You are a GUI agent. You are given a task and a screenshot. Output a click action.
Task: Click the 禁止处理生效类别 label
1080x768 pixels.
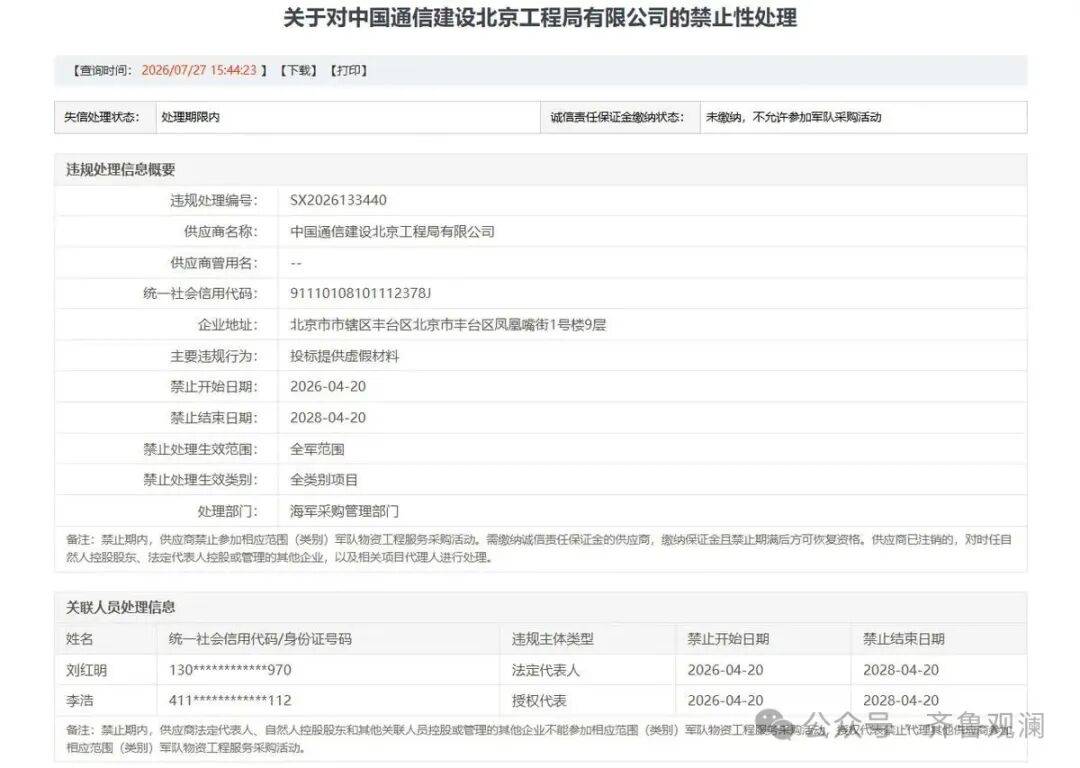click(x=200, y=479)
